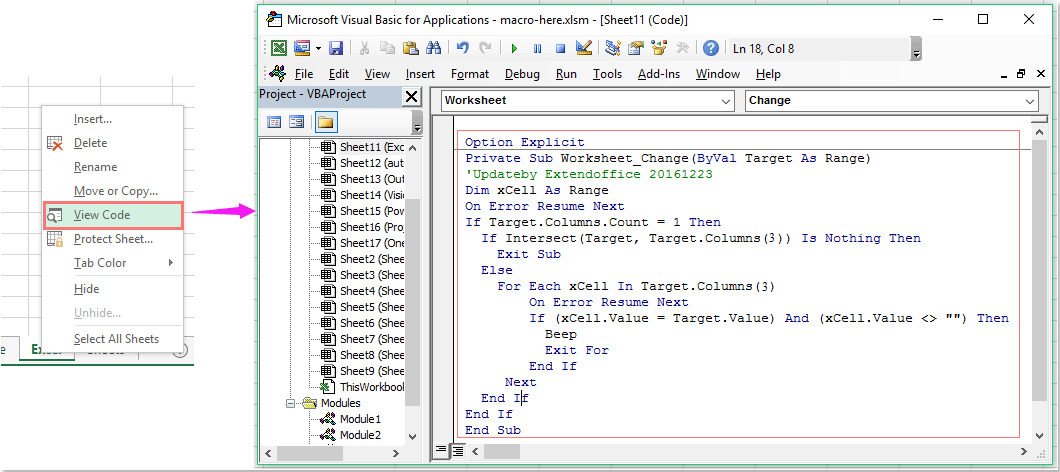Switch to Procedure View button
The image size is (1060, 472).
(442, 451)
